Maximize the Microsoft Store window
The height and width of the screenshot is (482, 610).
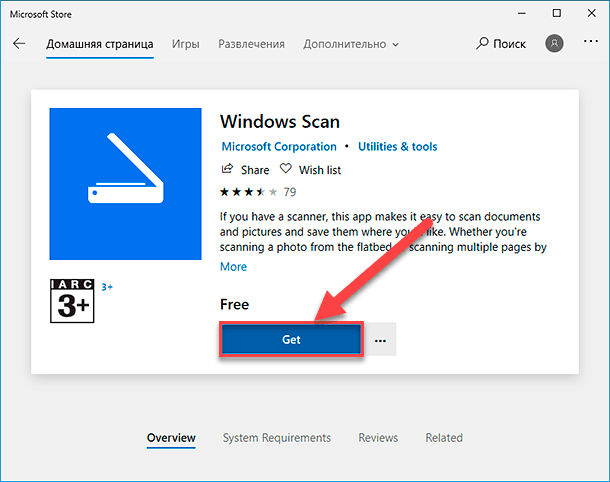(x=557, y=14)
